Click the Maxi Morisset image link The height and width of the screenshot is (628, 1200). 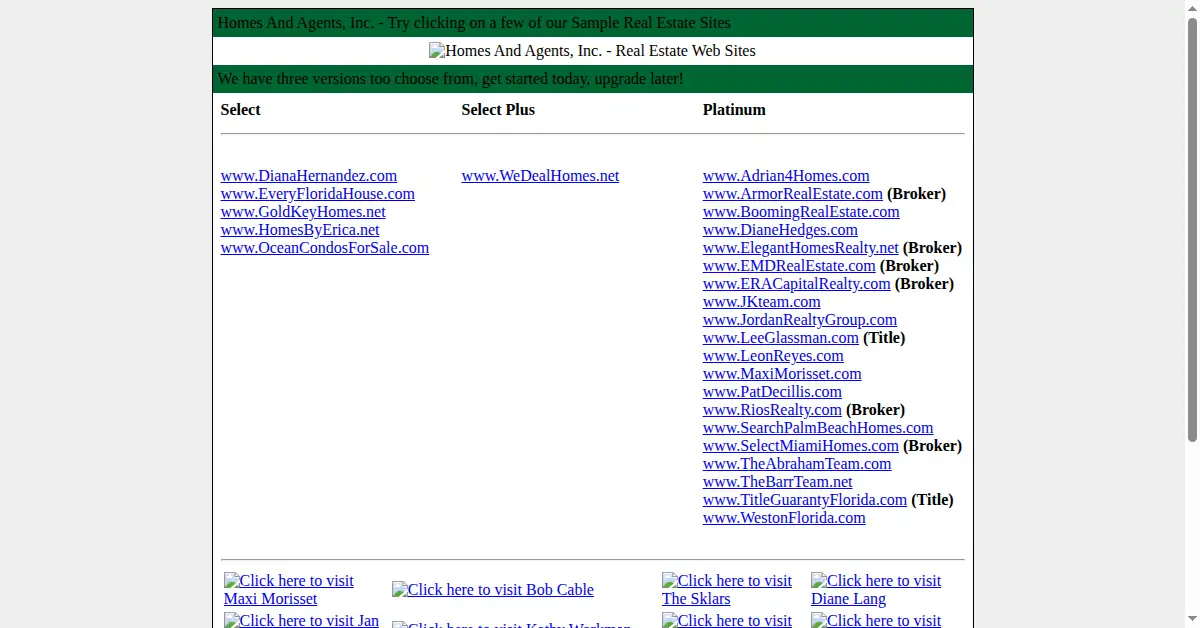(289, 590)
